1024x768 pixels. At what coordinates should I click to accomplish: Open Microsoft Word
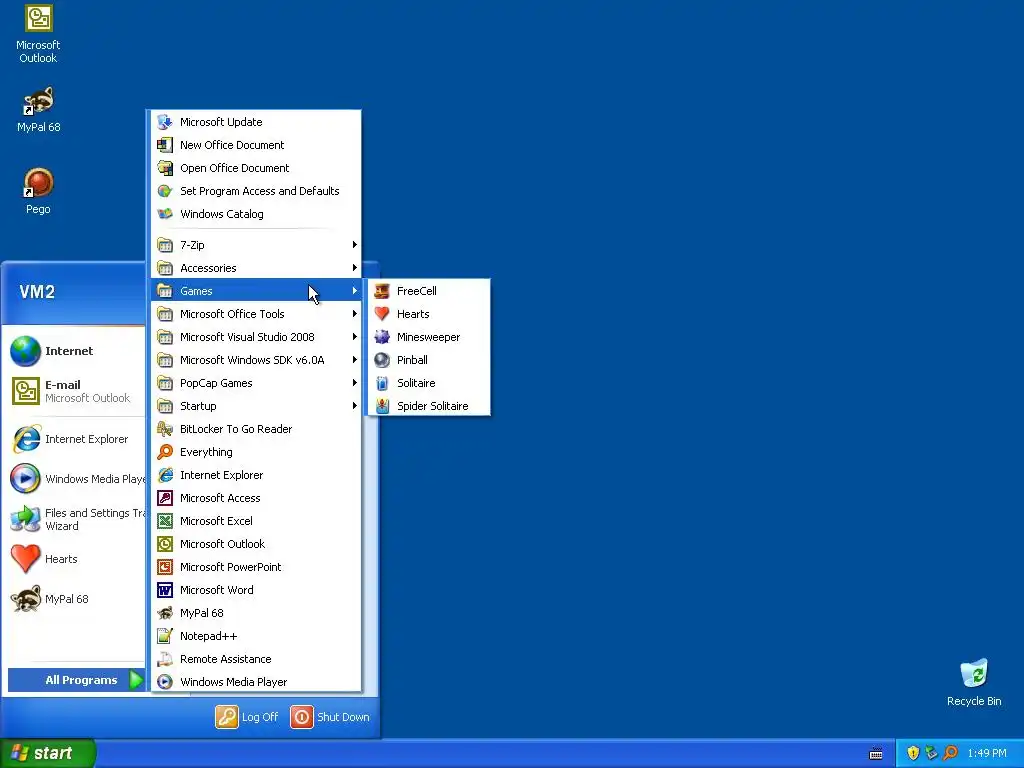(x=256, y=590)
